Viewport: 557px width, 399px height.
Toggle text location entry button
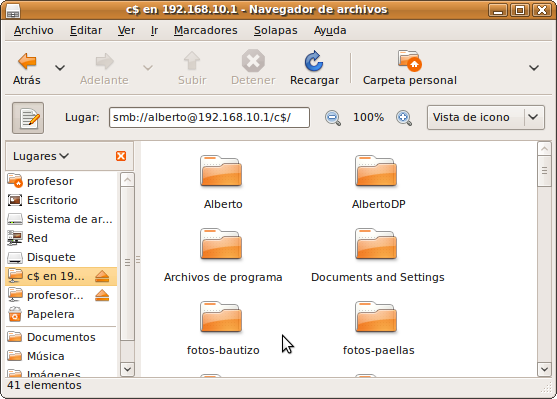[28, 118]
